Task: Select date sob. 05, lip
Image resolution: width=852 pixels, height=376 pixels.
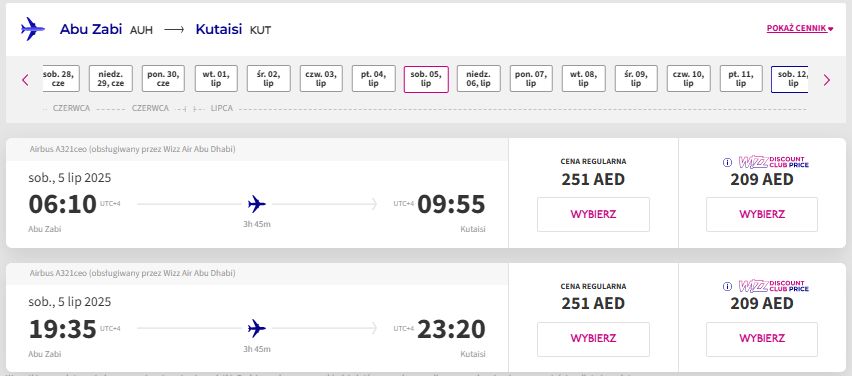Action: (426, 79)
